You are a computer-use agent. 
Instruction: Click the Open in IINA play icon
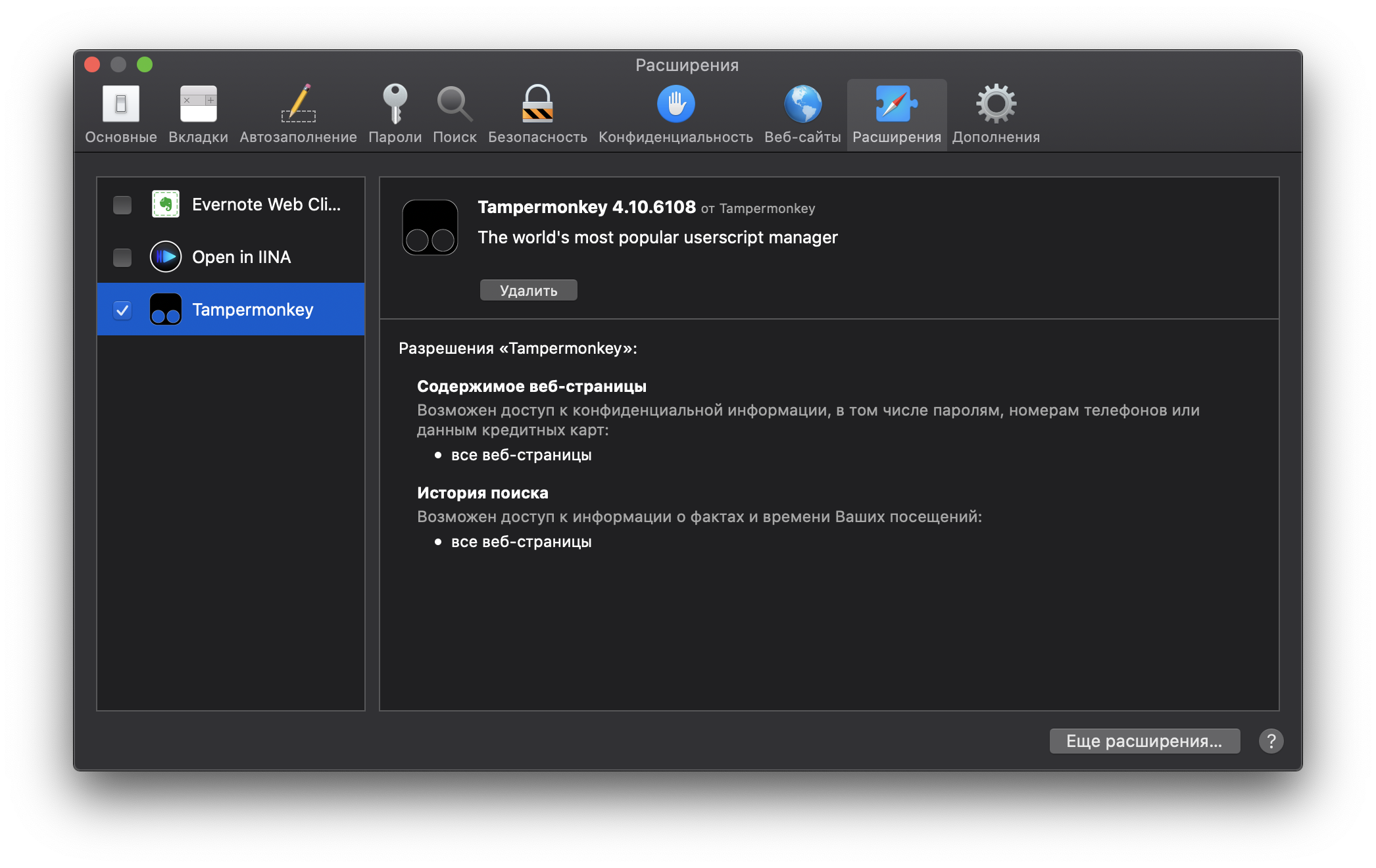click(166, 257)
